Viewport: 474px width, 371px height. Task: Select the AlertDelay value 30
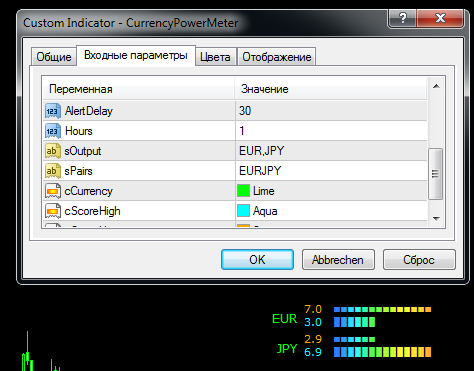coord(245,111)
